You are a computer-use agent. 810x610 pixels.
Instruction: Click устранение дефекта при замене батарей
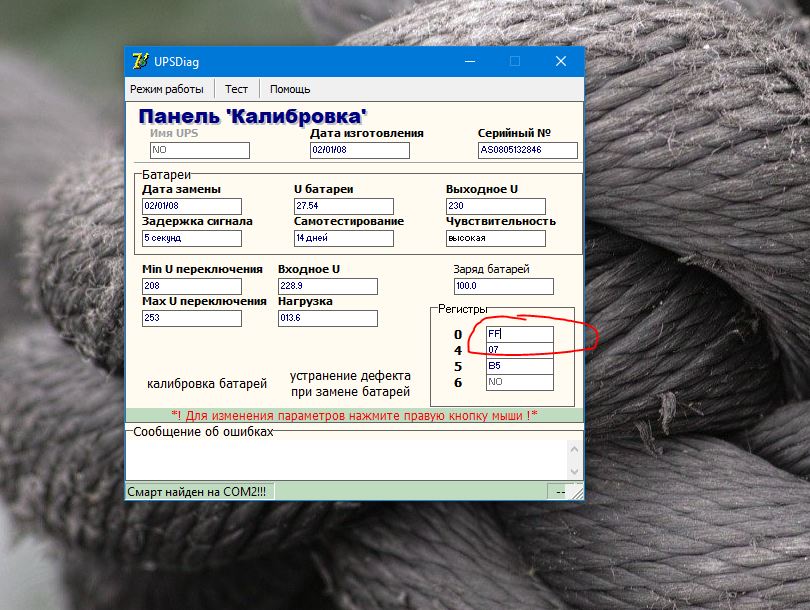[350, 383]
